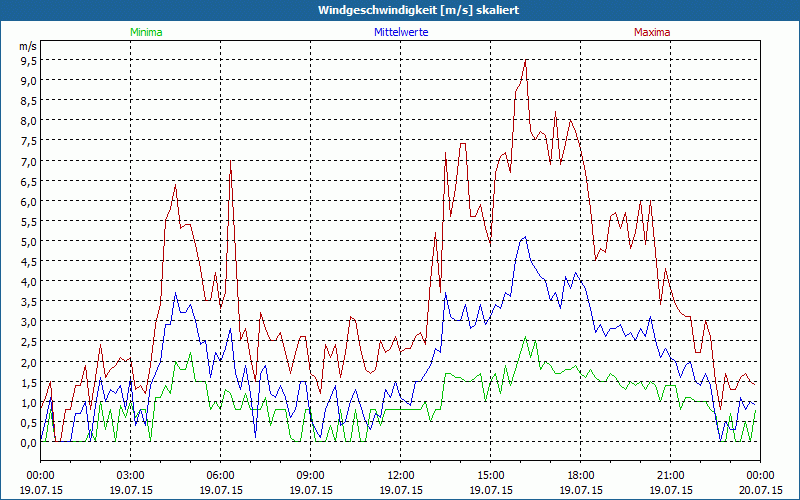Click the red spike reaching 7,0 after 06:00
800x500 pixels.
[231, 162]
